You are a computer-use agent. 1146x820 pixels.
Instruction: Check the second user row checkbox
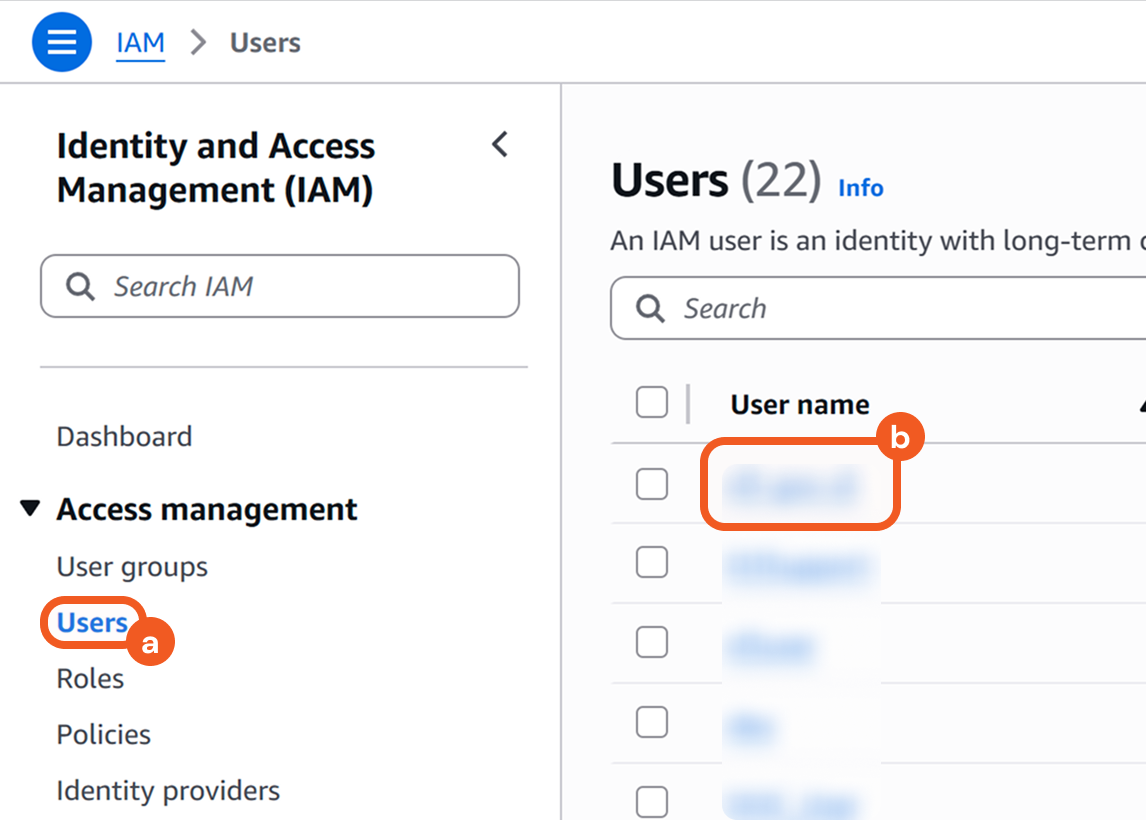(x=652, y=563)
